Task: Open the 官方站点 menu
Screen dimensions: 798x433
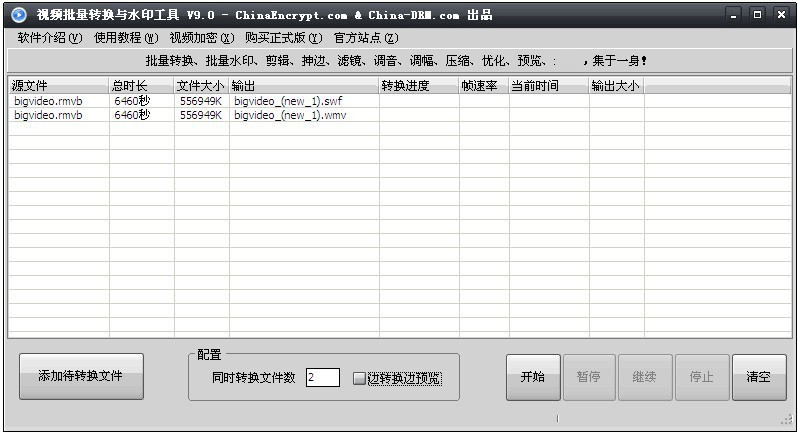Action: [366, 38]
